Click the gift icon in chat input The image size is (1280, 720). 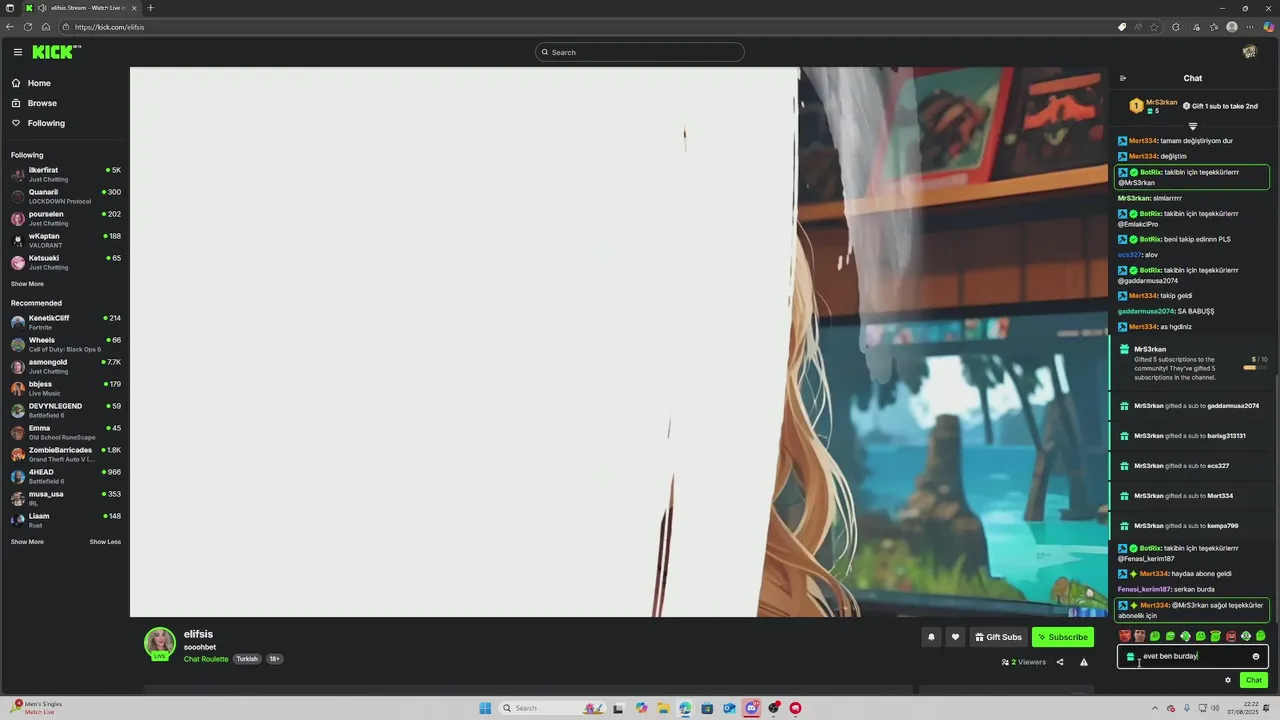(x=1131, y=657)
